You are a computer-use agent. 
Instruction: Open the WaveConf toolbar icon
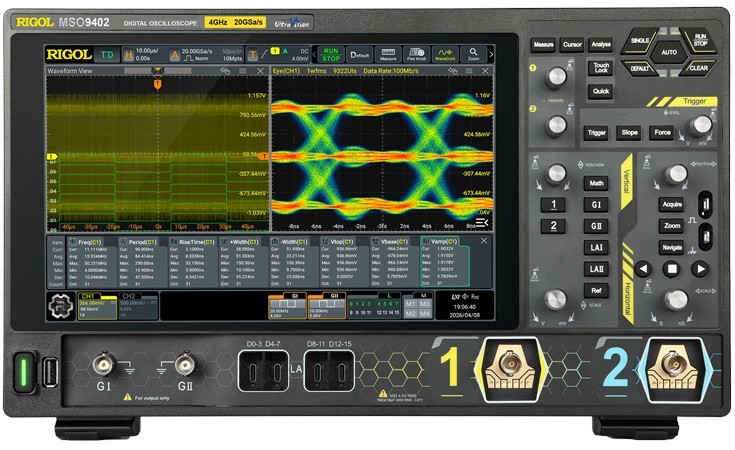pyautogui.click(x=445, y=54)
